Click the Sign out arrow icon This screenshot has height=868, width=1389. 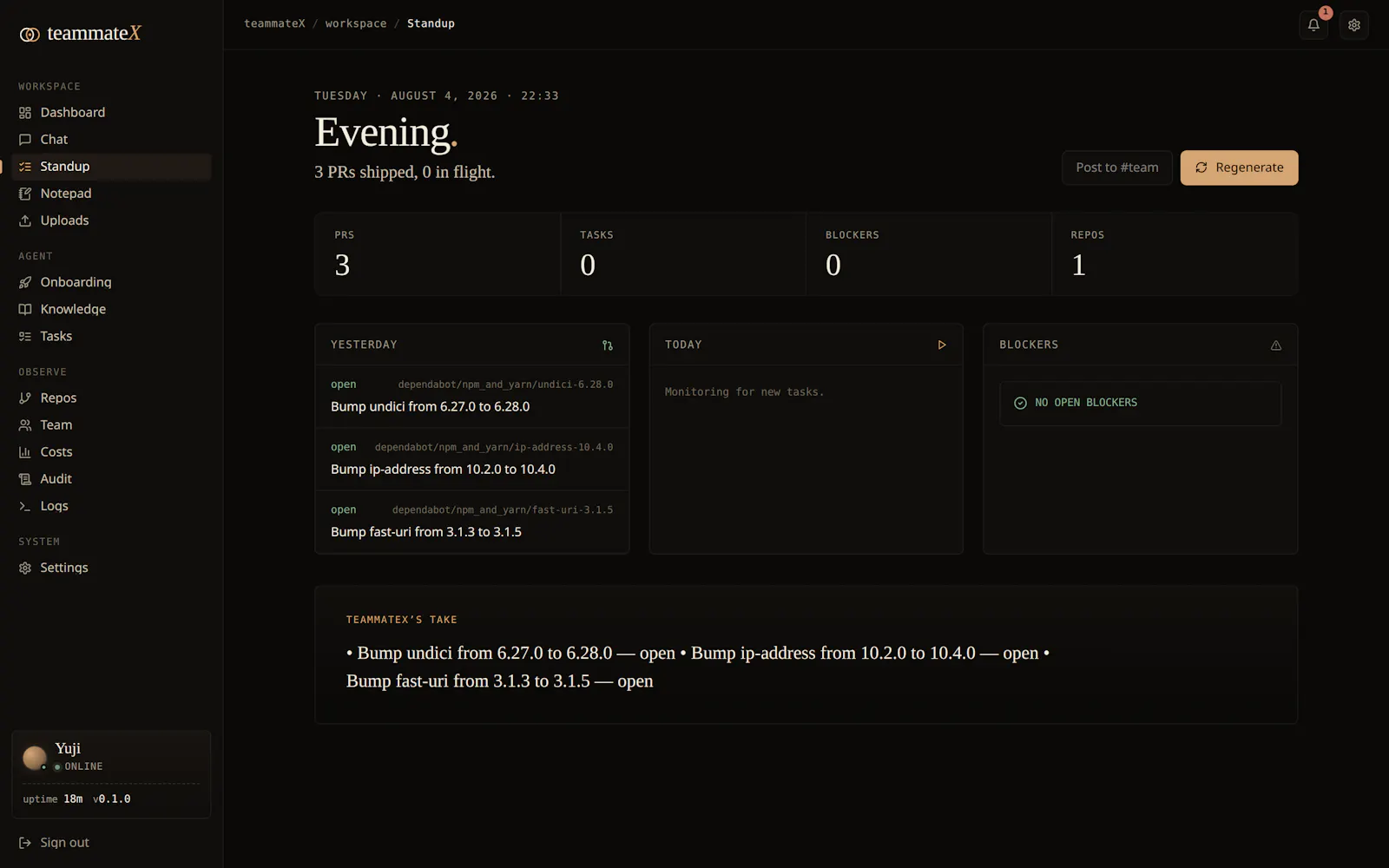(25, 843)
